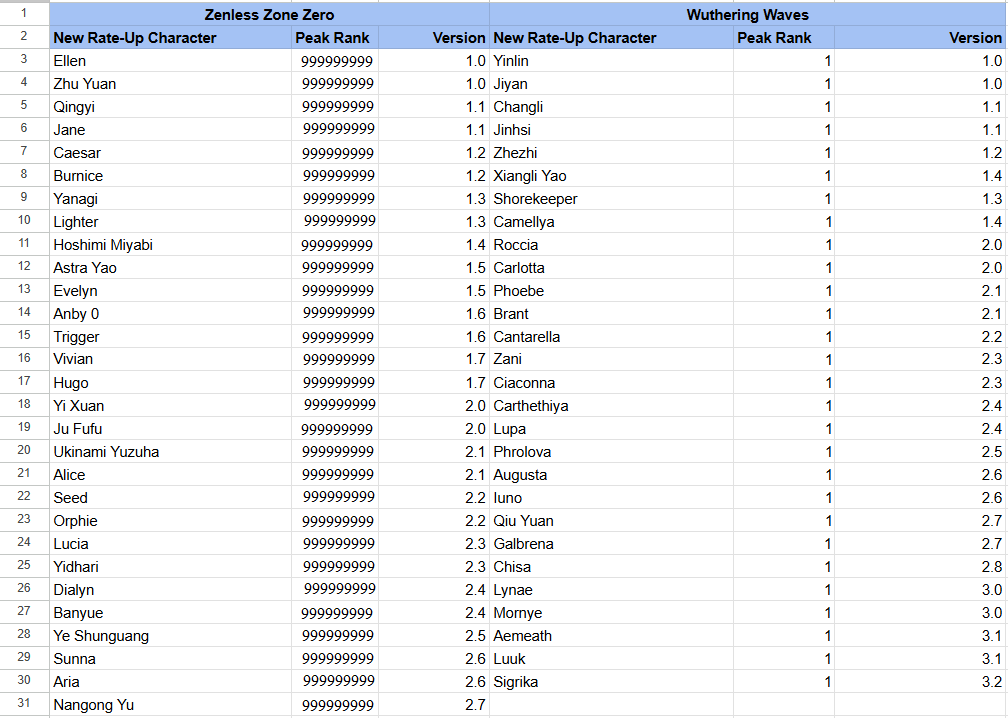Select cell containing Cantarella
1008x718 pixels.
(611, 337)
